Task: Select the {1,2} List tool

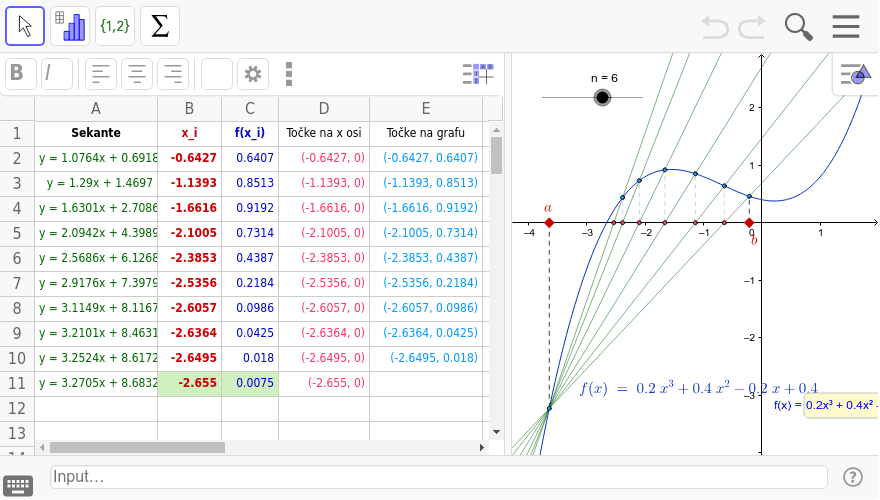Action: click(x=115, y=26)
